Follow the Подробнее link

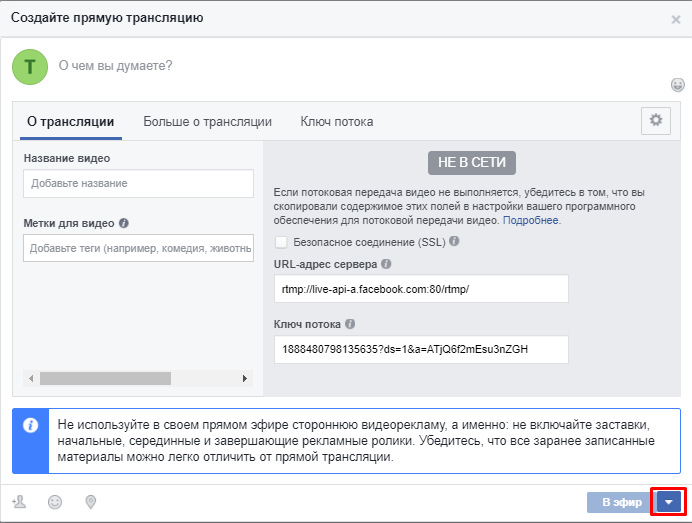(x=531, y=220)
